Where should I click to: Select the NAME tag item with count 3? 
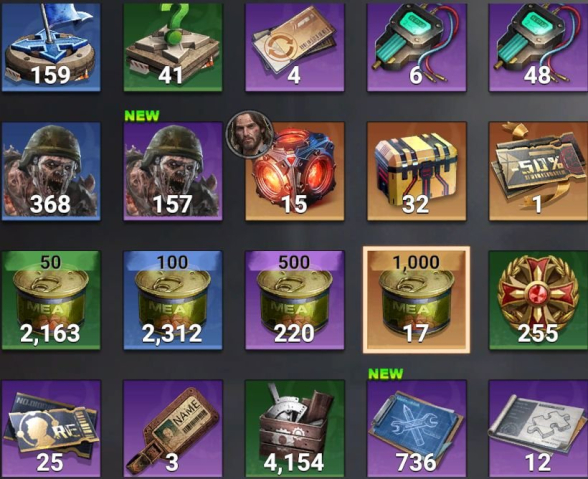tap(173, 429)
